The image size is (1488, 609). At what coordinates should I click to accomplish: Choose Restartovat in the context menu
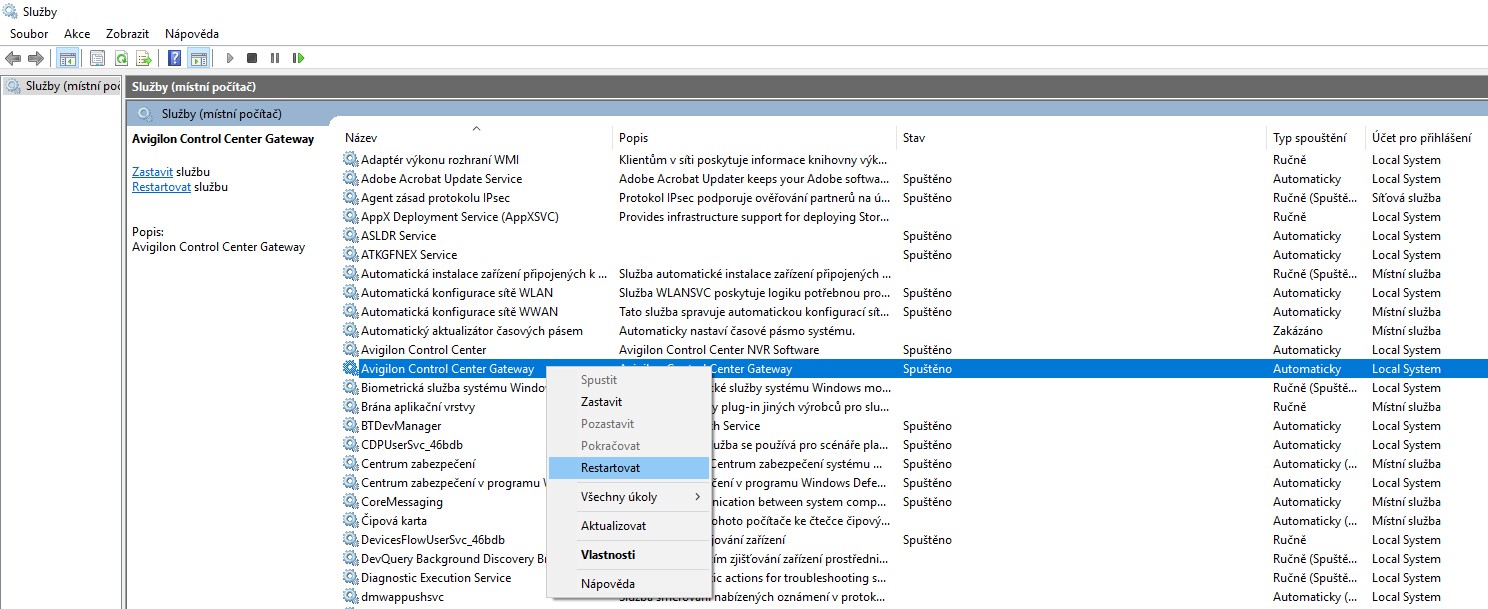pos(610,467)
